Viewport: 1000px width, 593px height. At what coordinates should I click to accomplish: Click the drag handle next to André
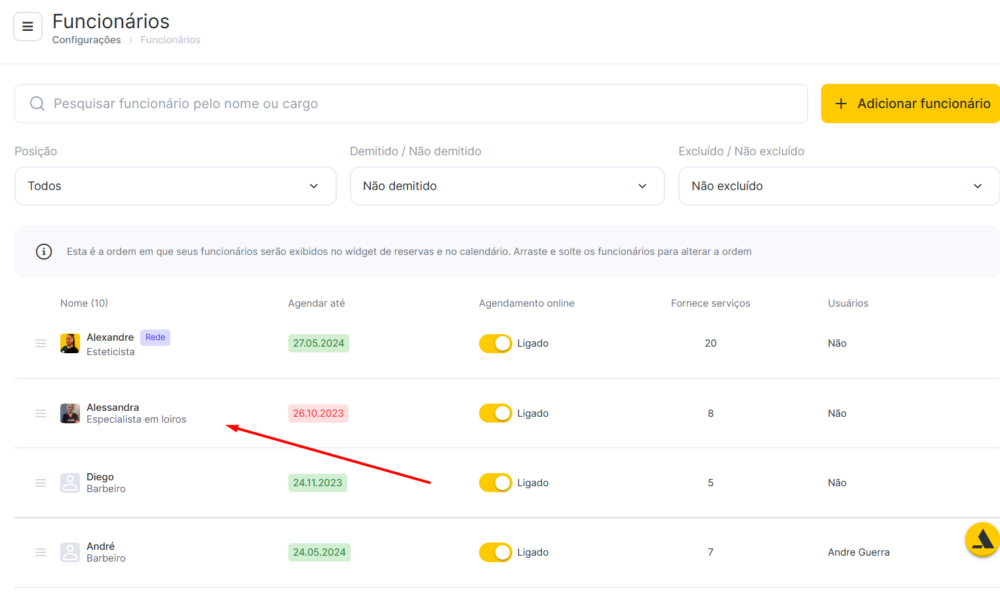click(x=41, y=552)
